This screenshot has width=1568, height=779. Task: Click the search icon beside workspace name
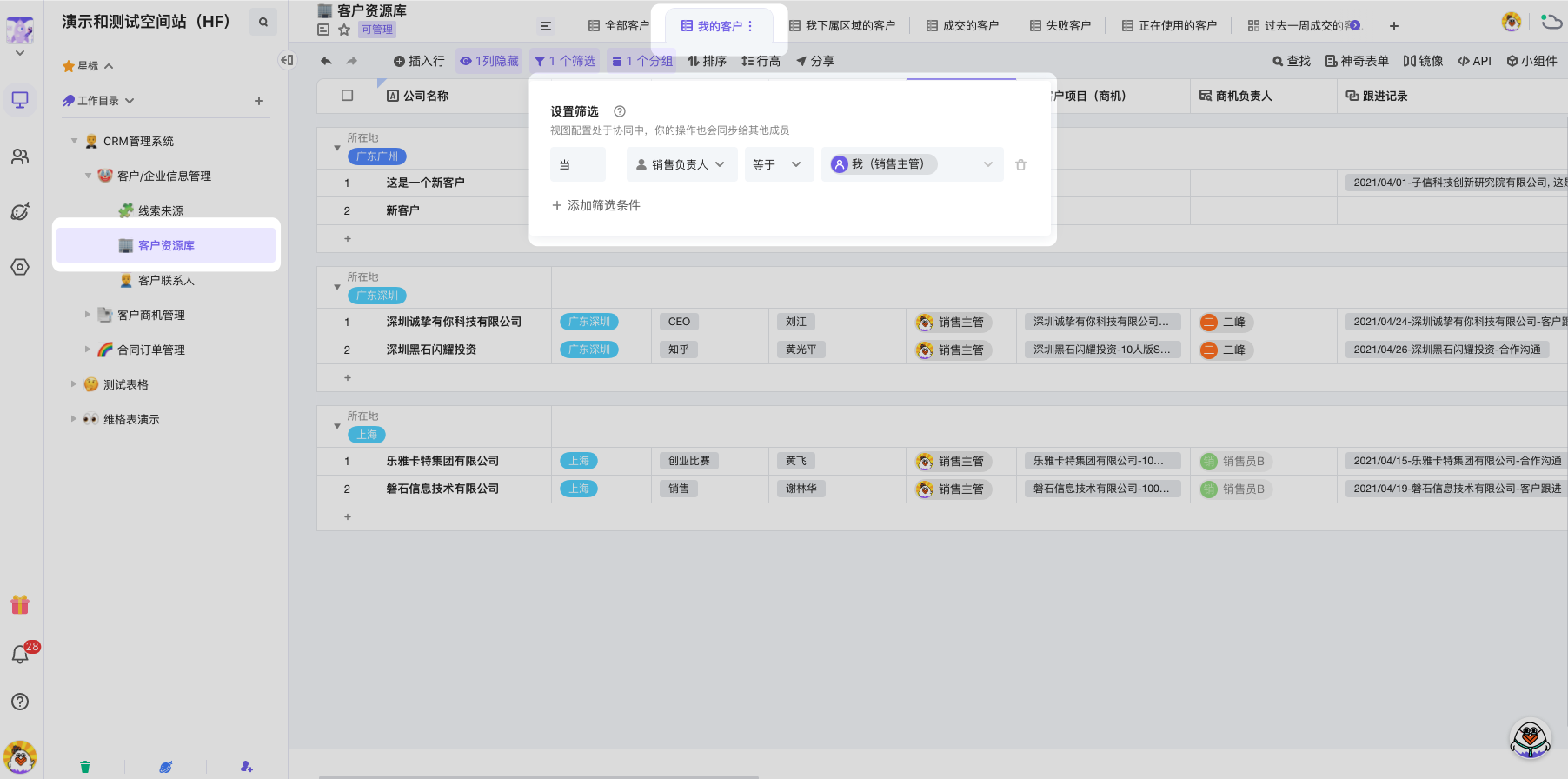pyautogui.click(x=262, y=23)
